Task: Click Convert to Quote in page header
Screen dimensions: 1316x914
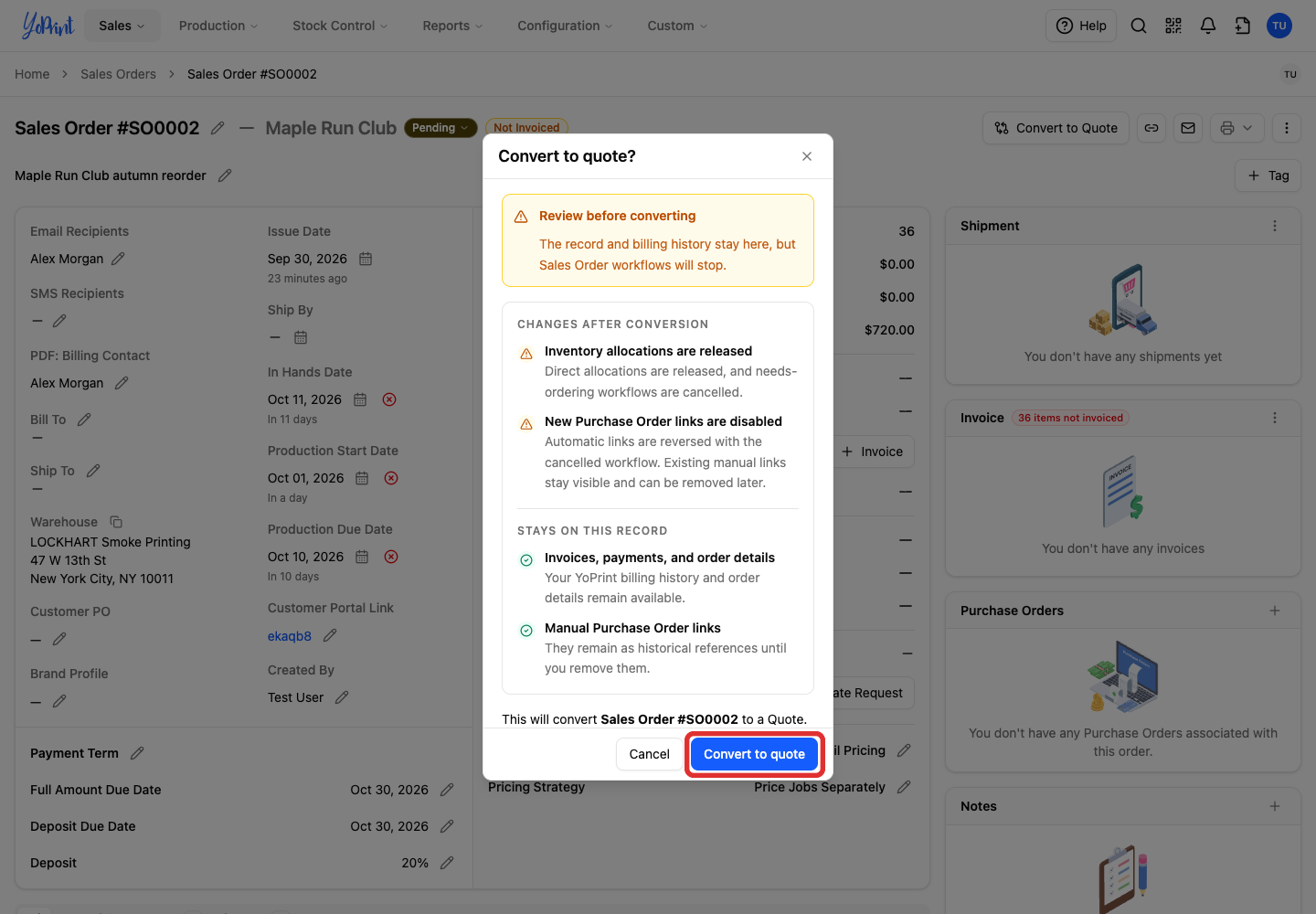Action: point(1056,128)
